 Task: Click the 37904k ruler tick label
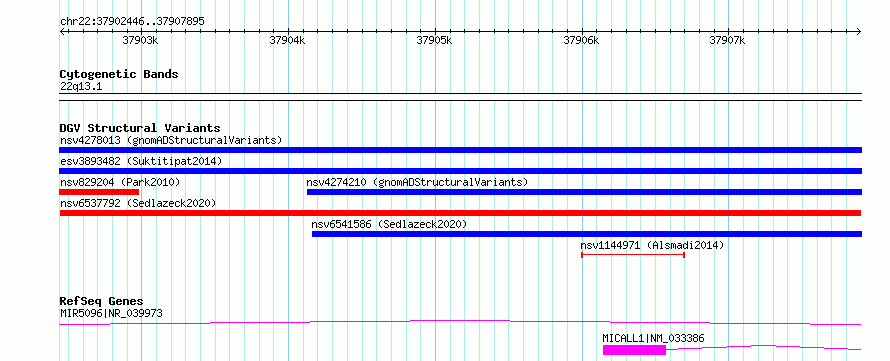287,40
